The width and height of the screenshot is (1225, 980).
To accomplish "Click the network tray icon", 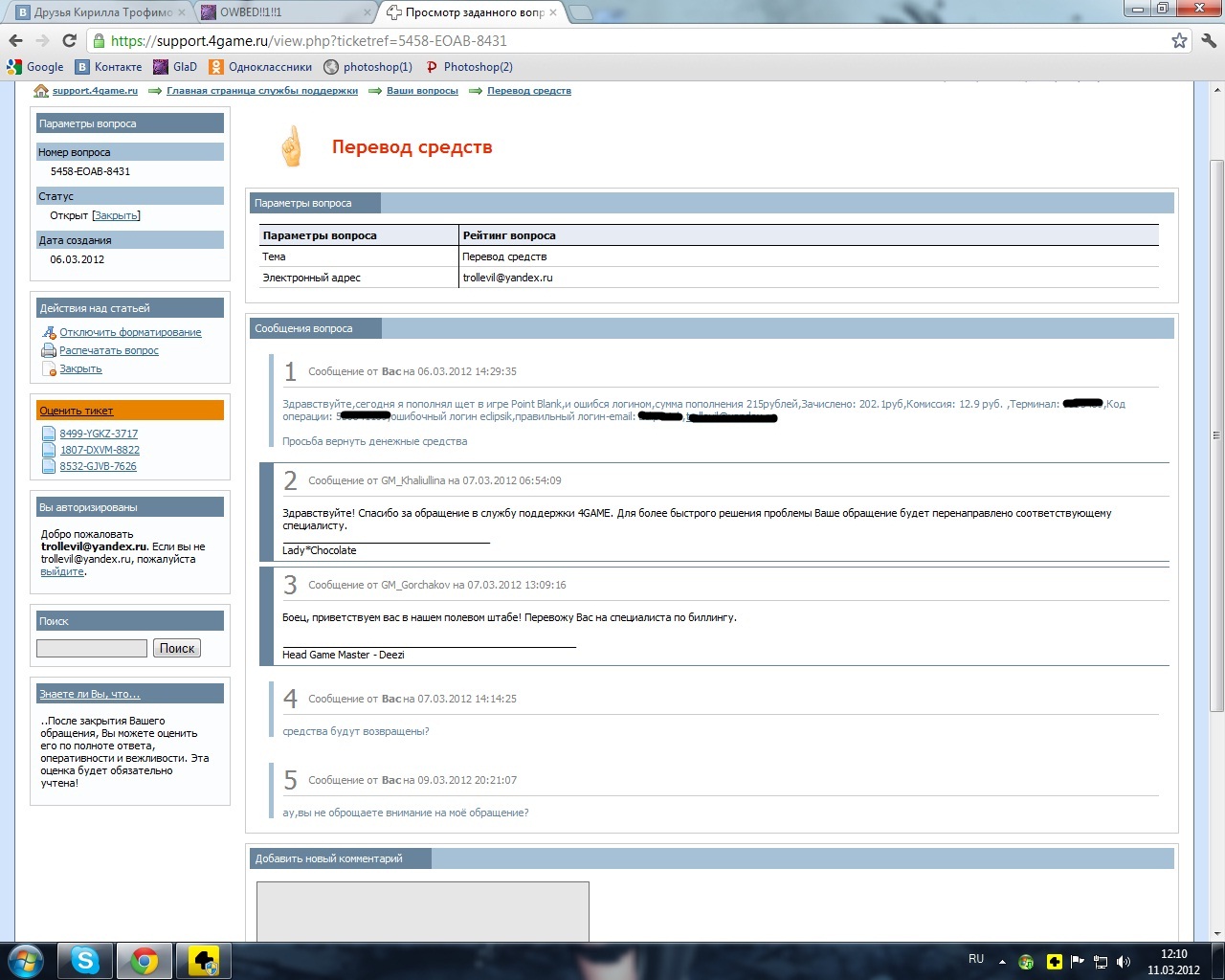I will click(x=1101, y=962).
